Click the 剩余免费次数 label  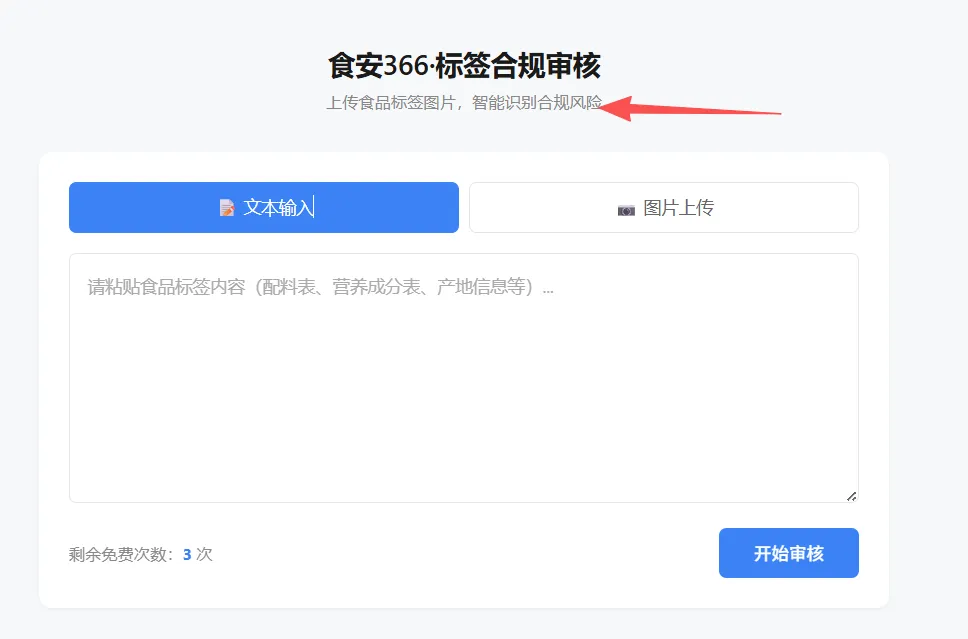[120, 552]
